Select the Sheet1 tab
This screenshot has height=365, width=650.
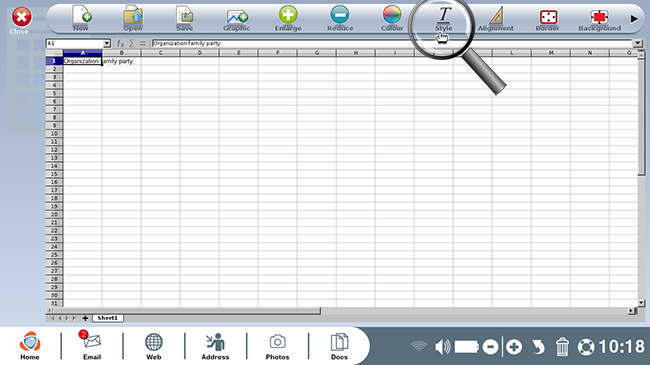pyautogui.click(x=108, y=318)
